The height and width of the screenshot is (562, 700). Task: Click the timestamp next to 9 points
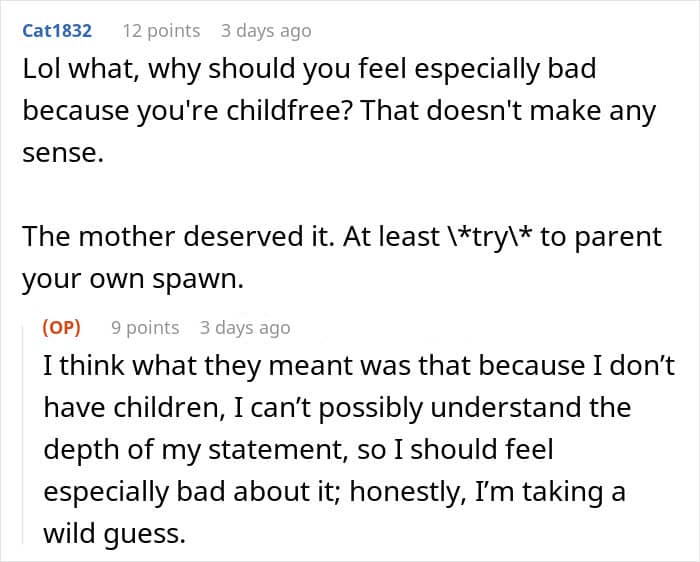pos(245,328)
